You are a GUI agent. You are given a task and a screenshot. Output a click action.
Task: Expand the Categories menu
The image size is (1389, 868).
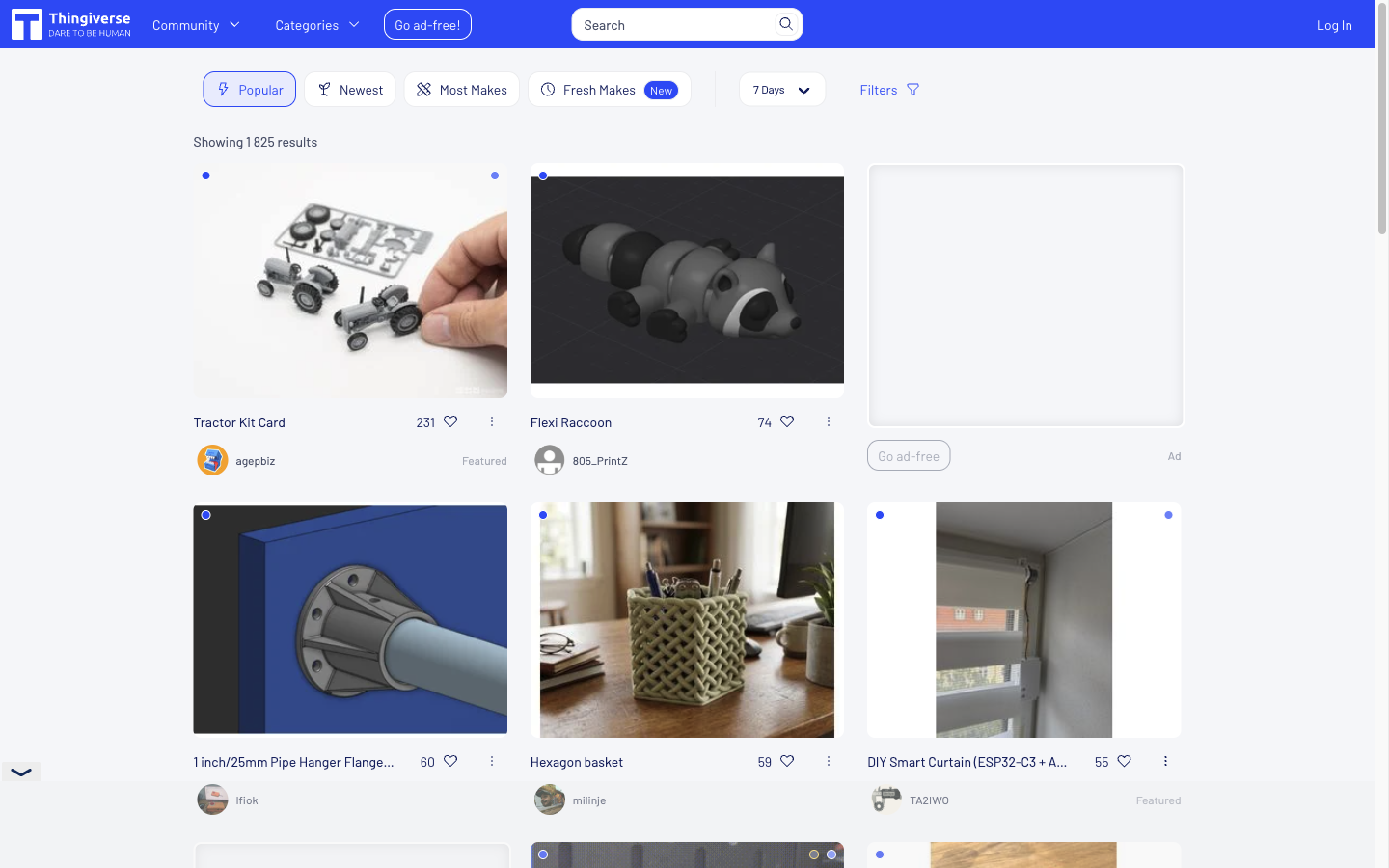tap(317, 25)
